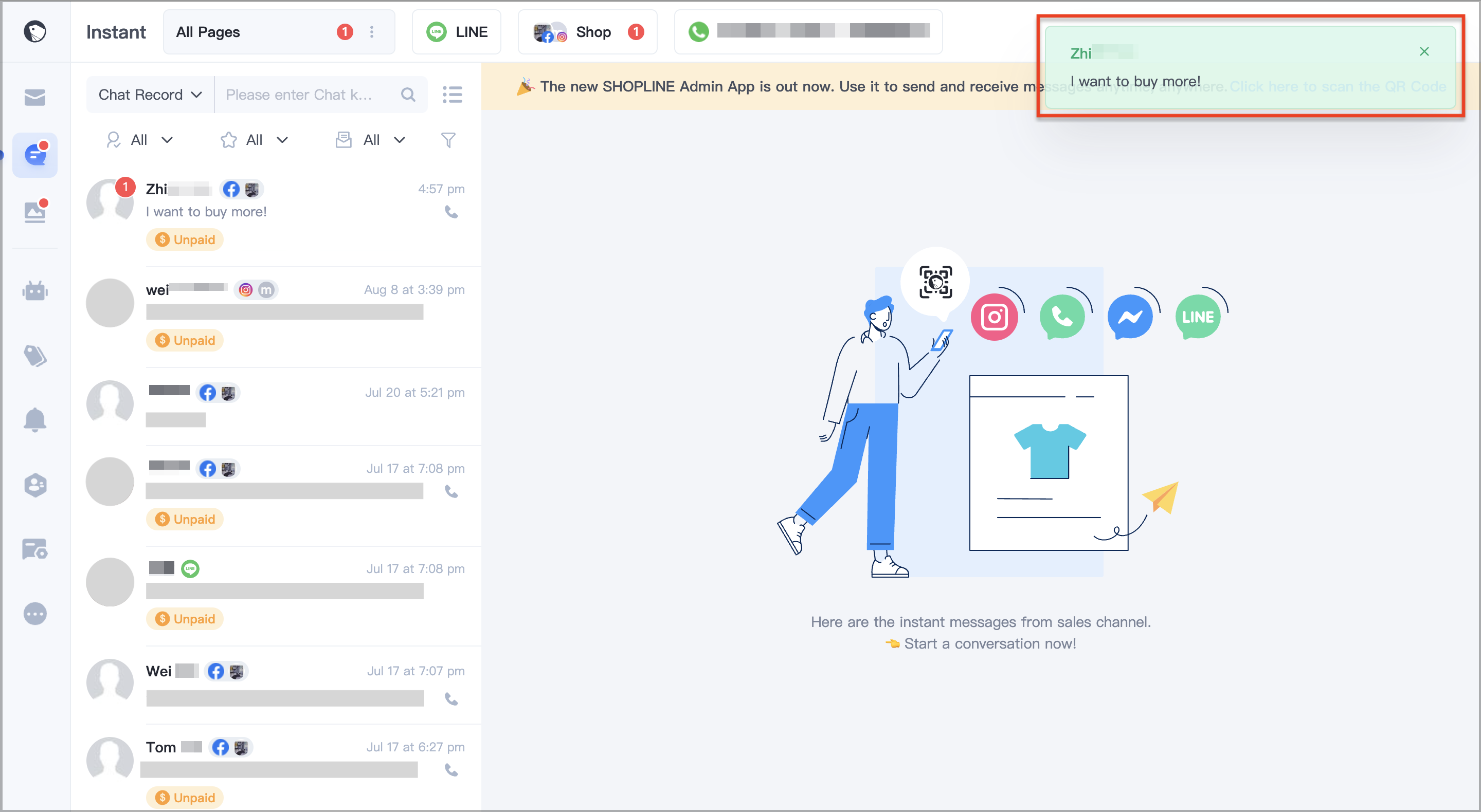Open the more options dots sidebar icon
The image size is (1481, 812).
coord(35,614)
